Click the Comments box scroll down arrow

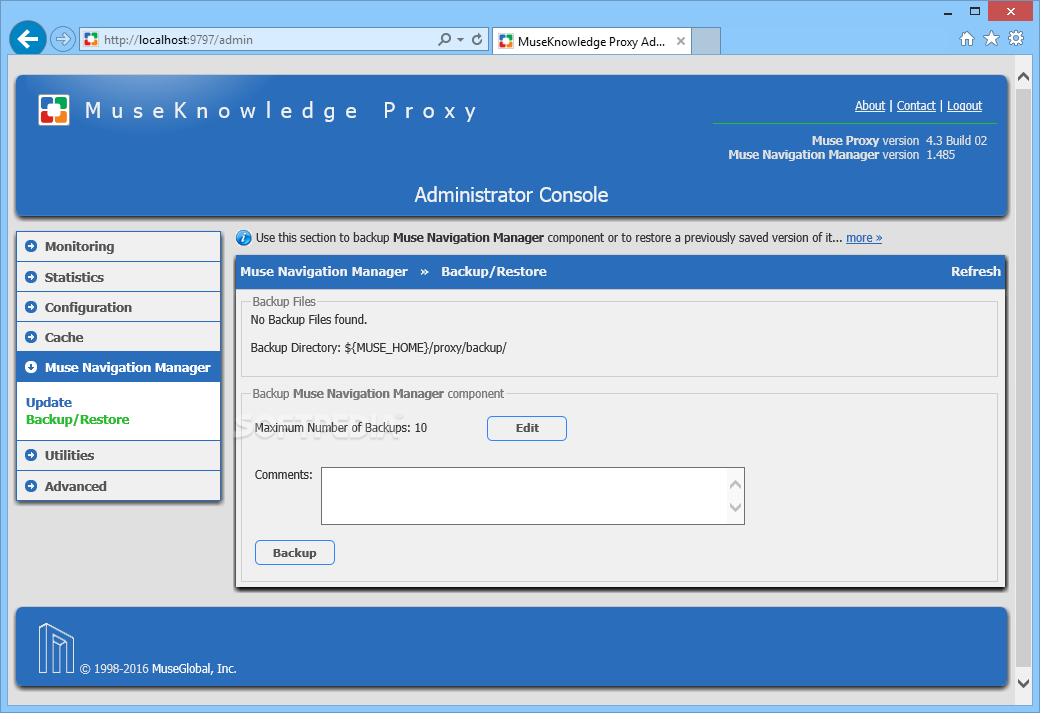pyautogui.click(x=735, y=507)
